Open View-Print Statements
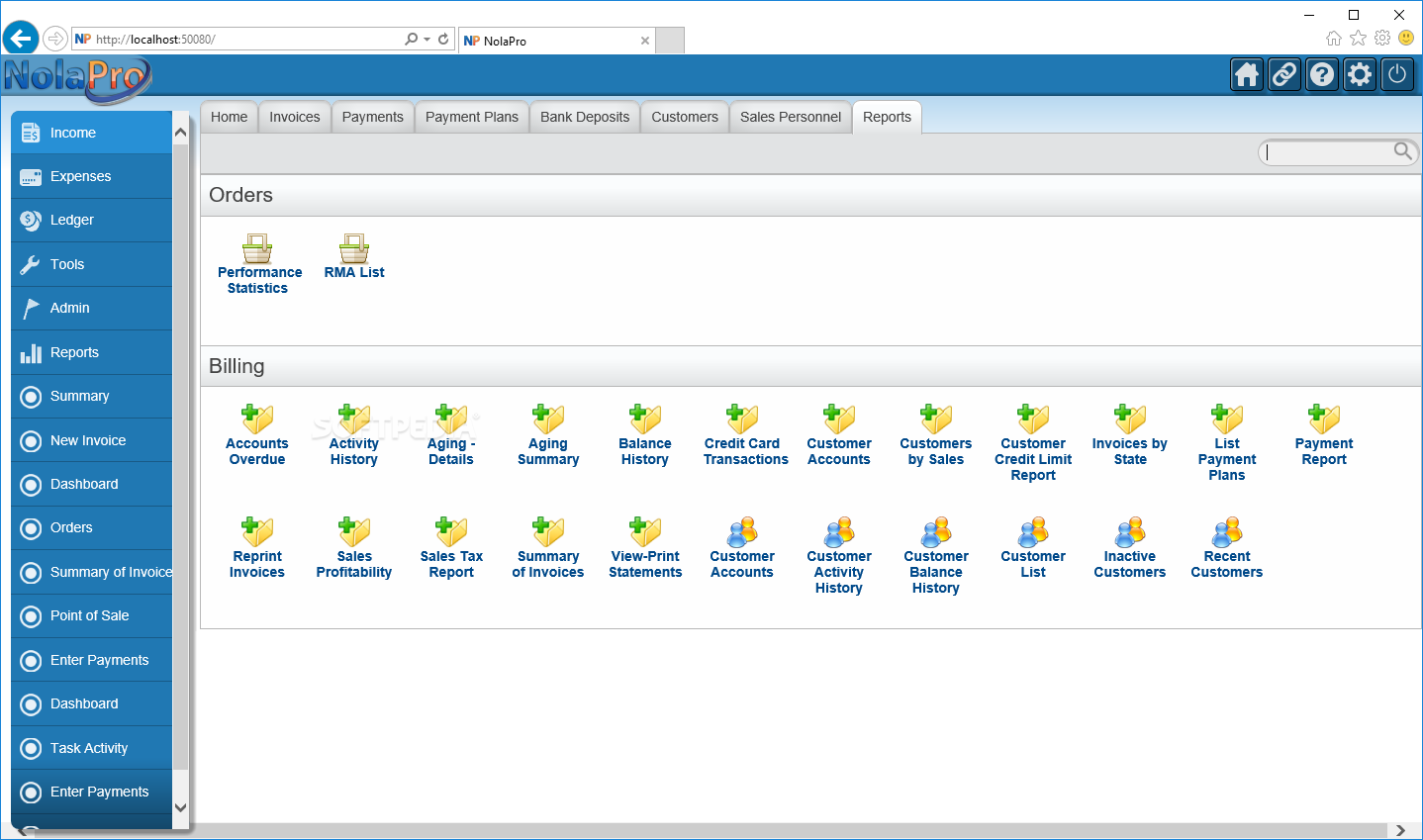Screen dimensions: 1423x840 pyautogui.click(x=645, y=547)
